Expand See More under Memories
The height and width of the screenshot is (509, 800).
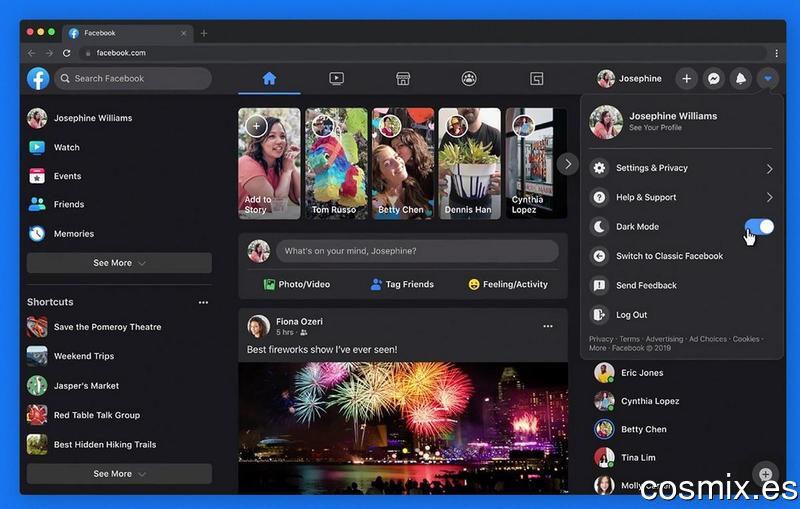(x=119, y=263)
